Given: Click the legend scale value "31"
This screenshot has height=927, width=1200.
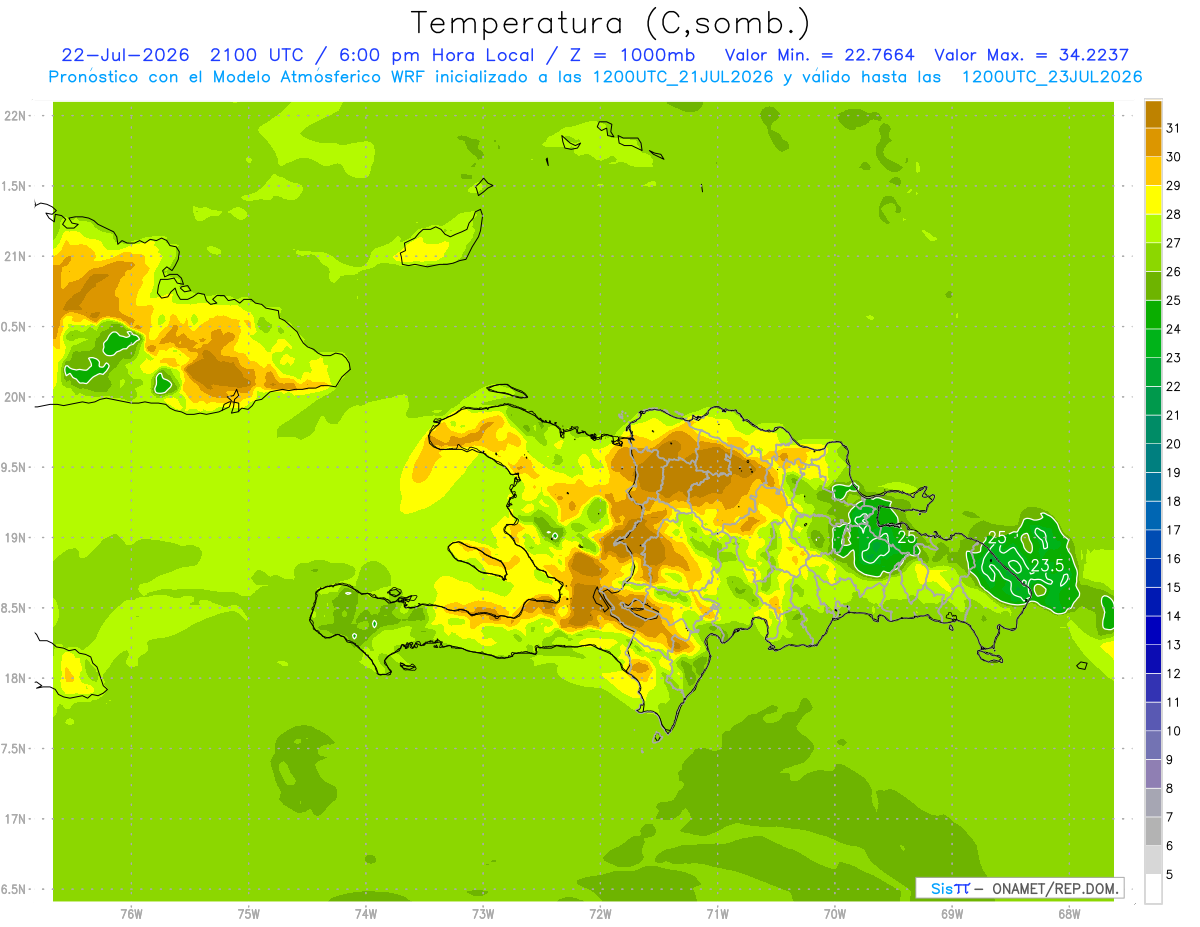Looking at the screenshot, I should [1173, 128].
